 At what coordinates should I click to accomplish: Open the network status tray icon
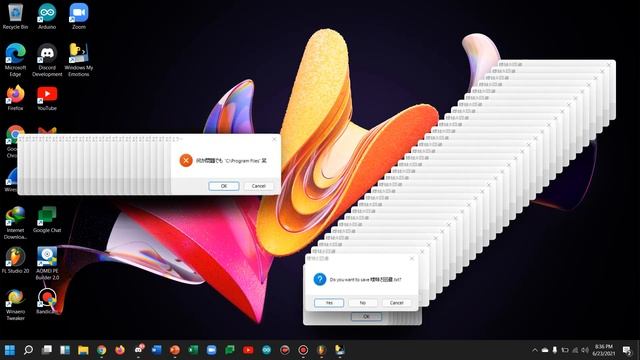(575, 350)
